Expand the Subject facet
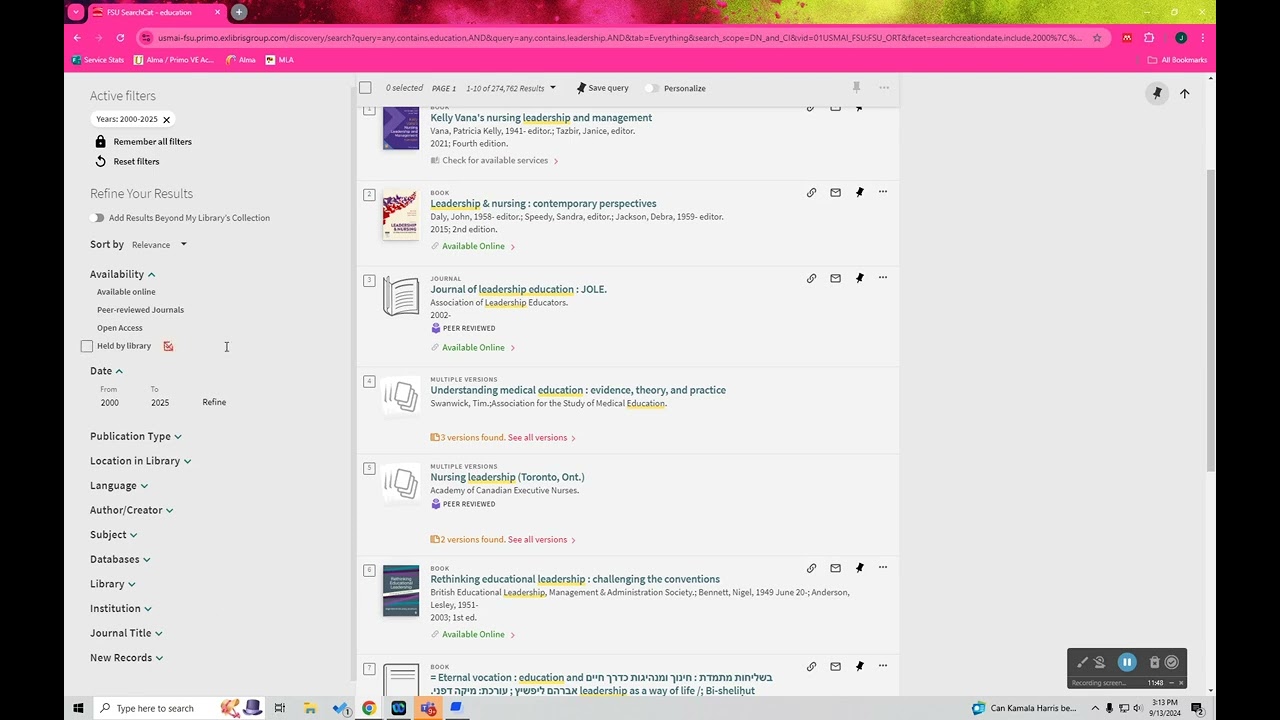This screenshot has height=720, width=1280. (114, 535)
